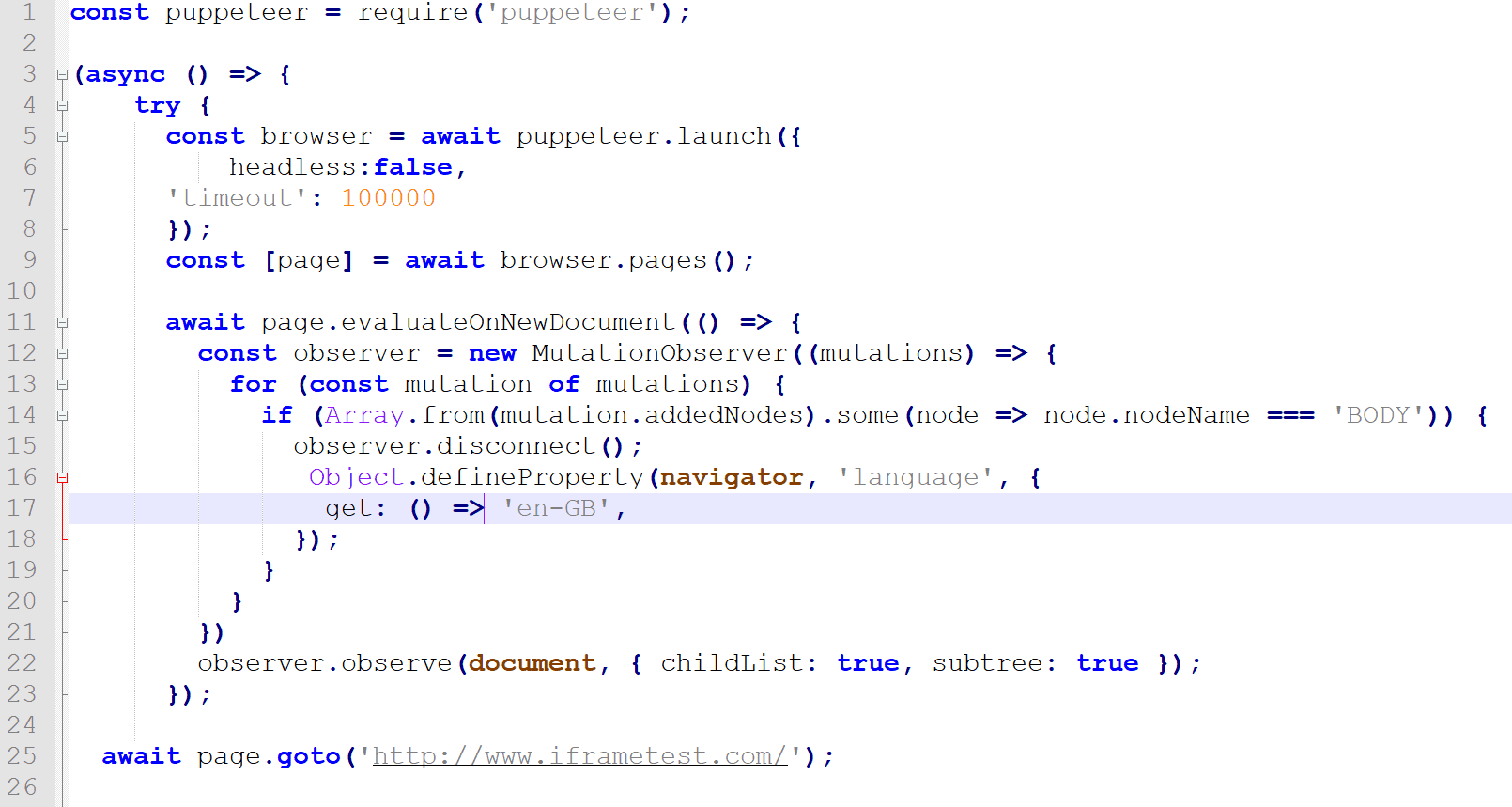1512x807 pixels.
Task: Collapse the fold marker on line 3
Action: point(62,74)
